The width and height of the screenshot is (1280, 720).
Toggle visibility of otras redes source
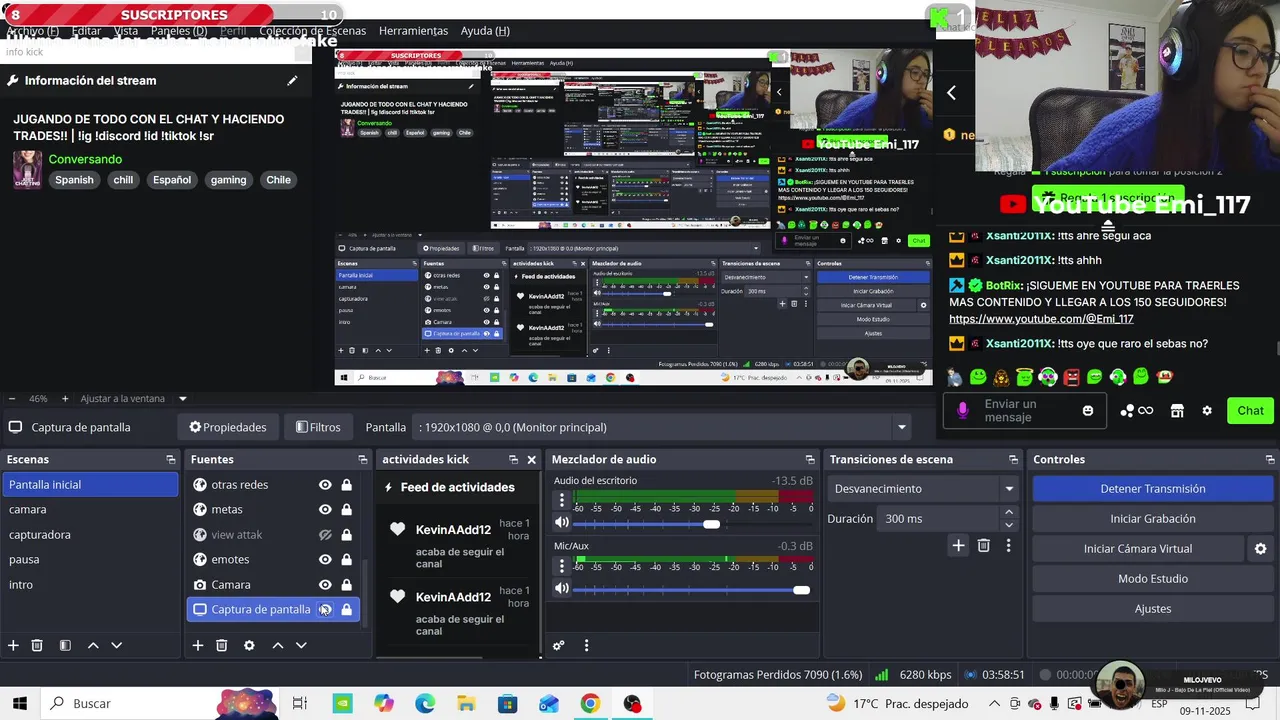(x=325, y=484)
